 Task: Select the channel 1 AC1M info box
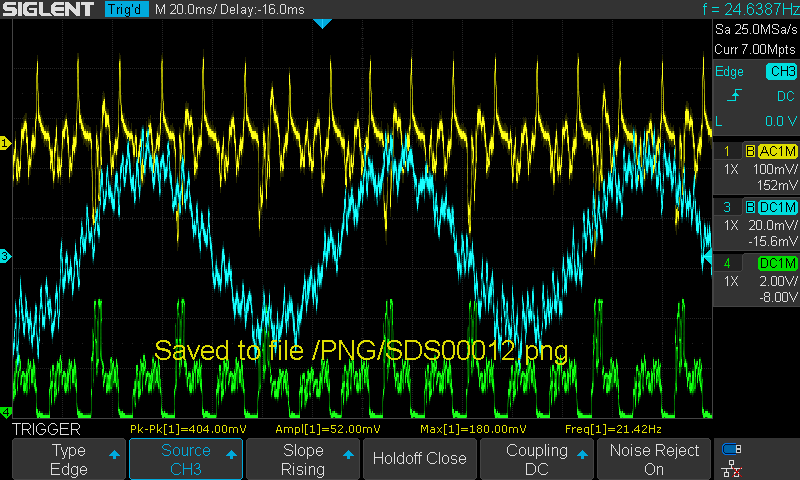pos(756,168)
